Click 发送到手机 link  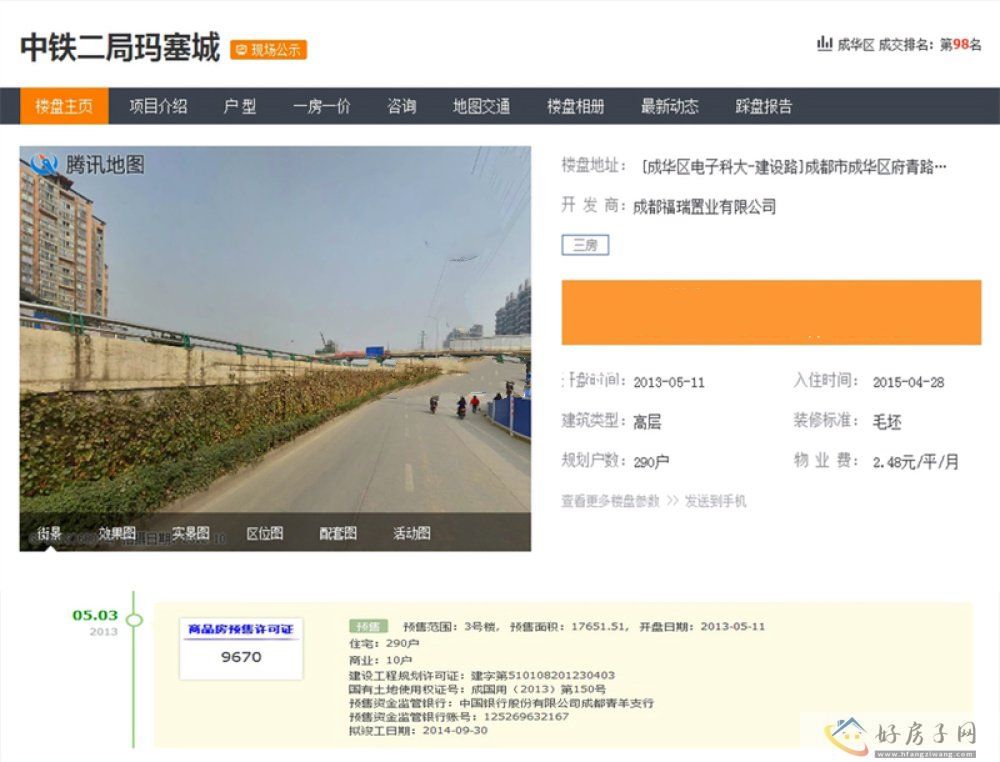click(x=715, y=501)
